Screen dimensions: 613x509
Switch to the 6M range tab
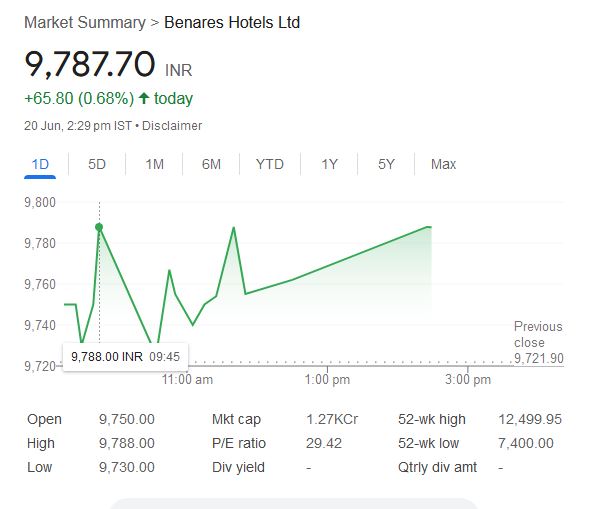[211, 164]
